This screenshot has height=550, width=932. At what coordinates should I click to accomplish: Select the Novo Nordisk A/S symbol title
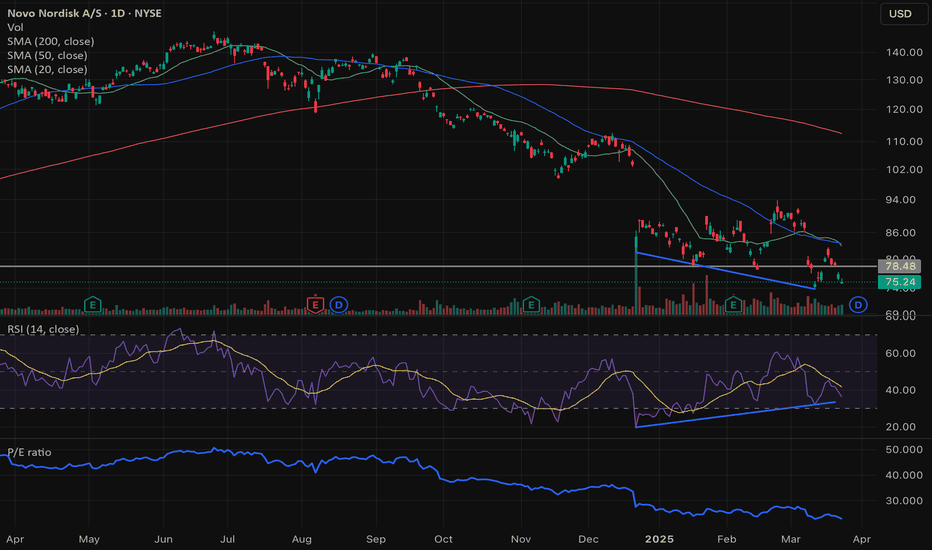pyautogui.click(x=84, y=13)
